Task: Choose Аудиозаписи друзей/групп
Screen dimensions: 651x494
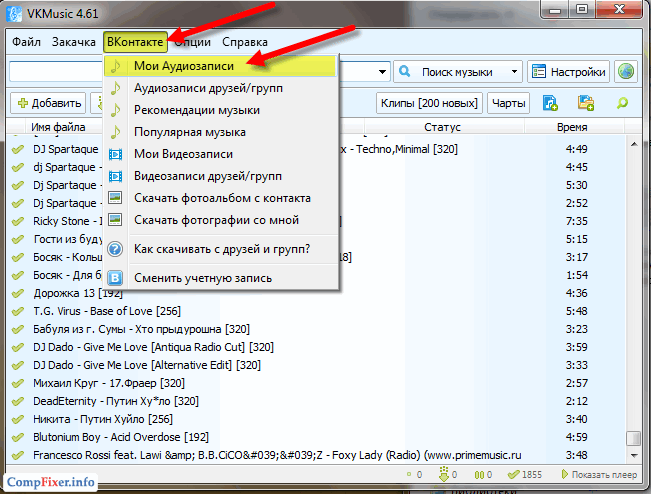Action: (220, 88)
